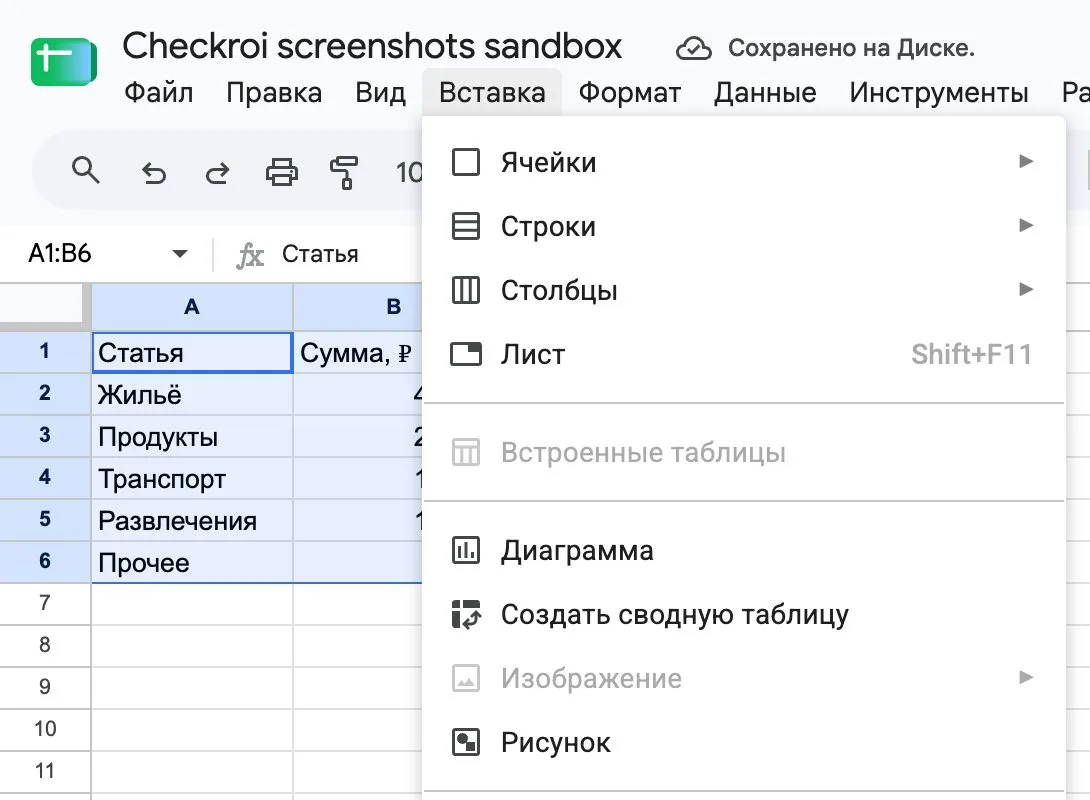Open the Инструменты menu
This screenshot has height=800, width=1090.
click(938, 92)
